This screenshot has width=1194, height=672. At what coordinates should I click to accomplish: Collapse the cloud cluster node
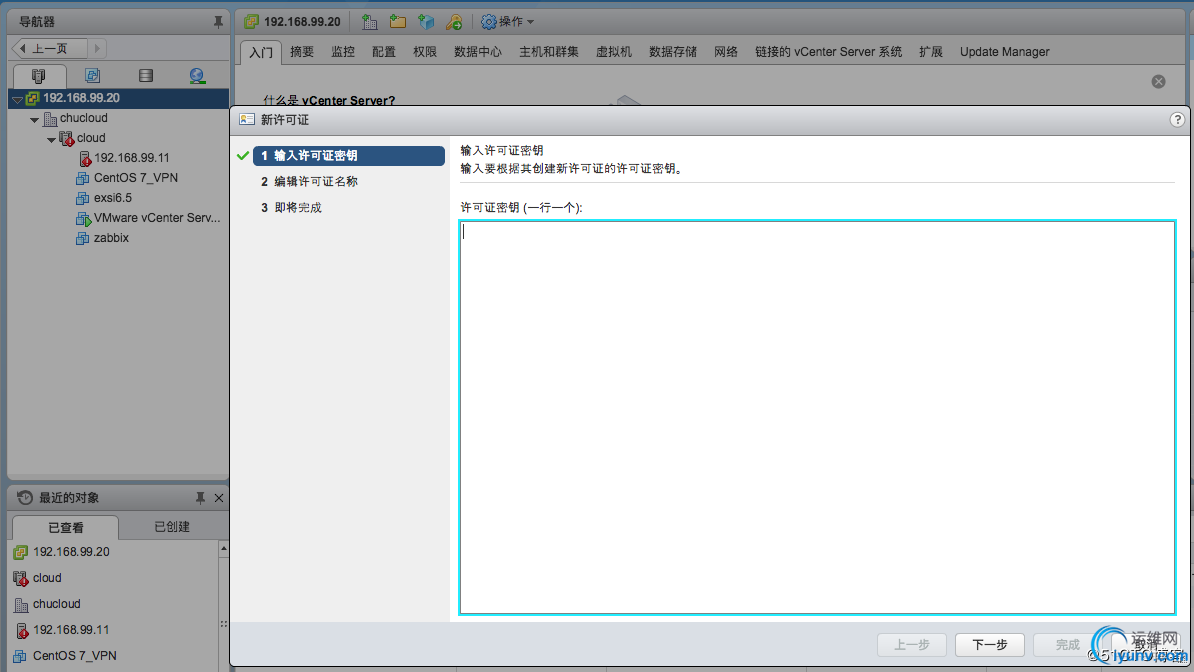tap(51, 139)
